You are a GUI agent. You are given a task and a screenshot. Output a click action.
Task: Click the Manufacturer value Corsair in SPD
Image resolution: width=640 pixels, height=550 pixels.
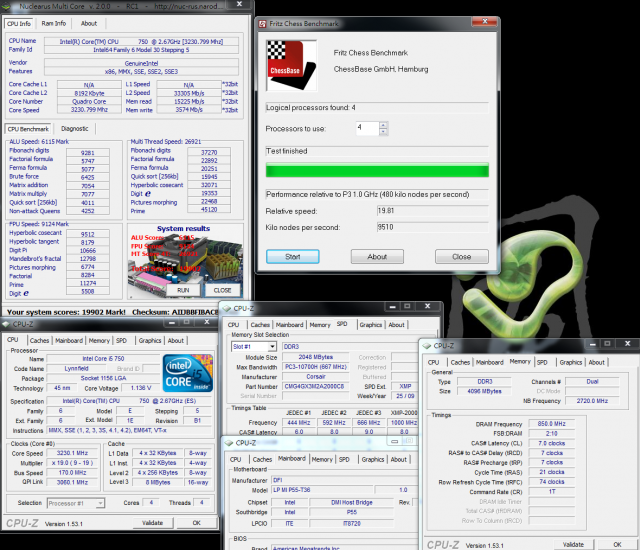tap(316, 377)
